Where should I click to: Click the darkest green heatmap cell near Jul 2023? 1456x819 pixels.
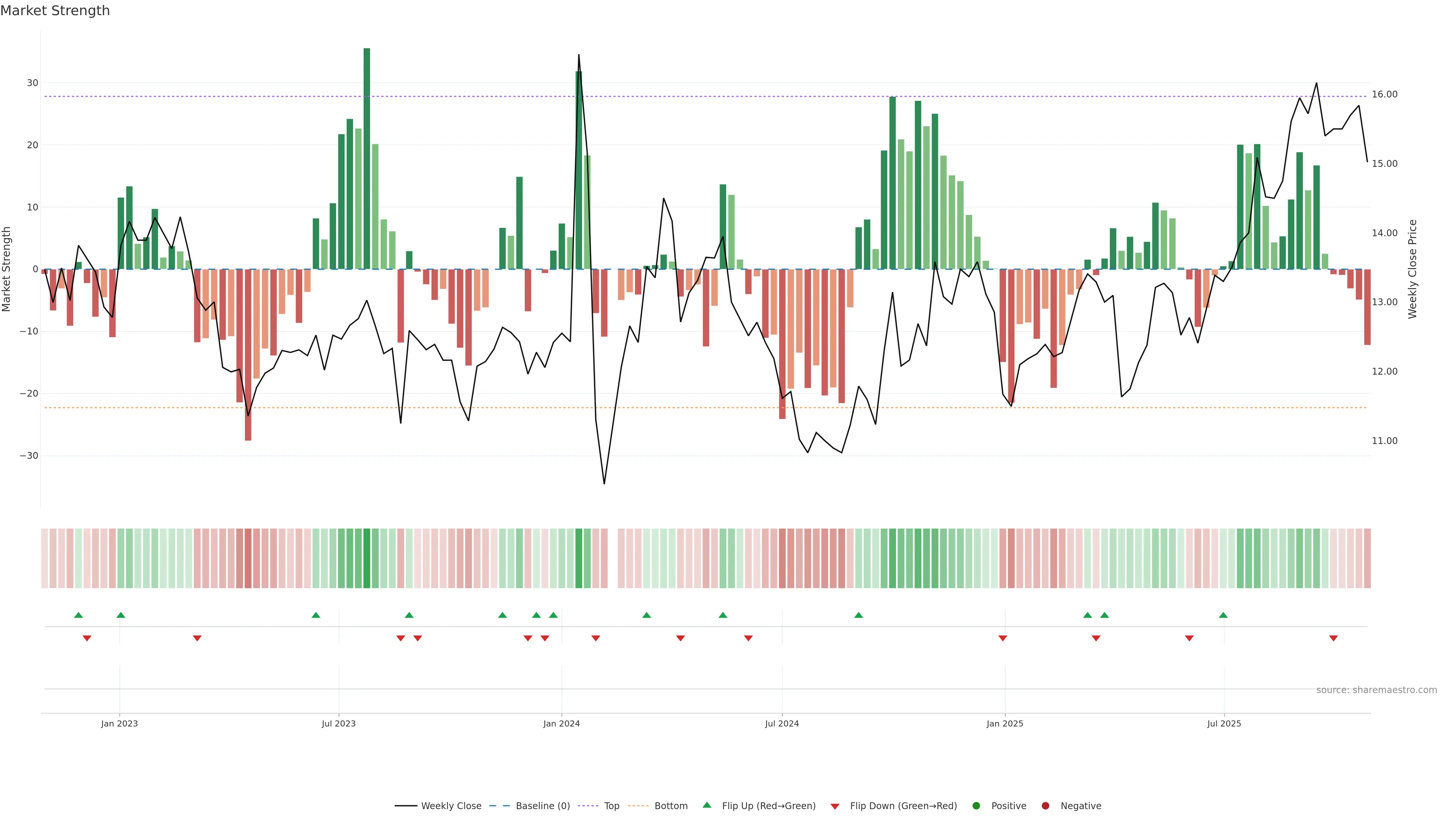367,558
